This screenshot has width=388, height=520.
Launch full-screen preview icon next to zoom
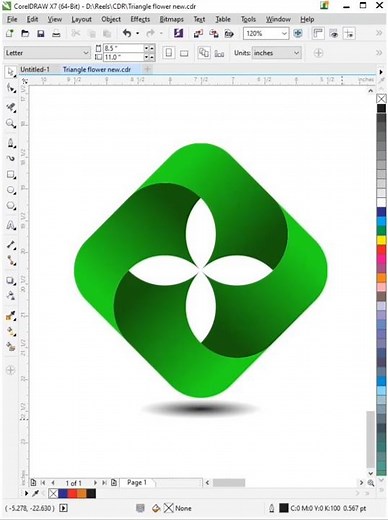298,33
